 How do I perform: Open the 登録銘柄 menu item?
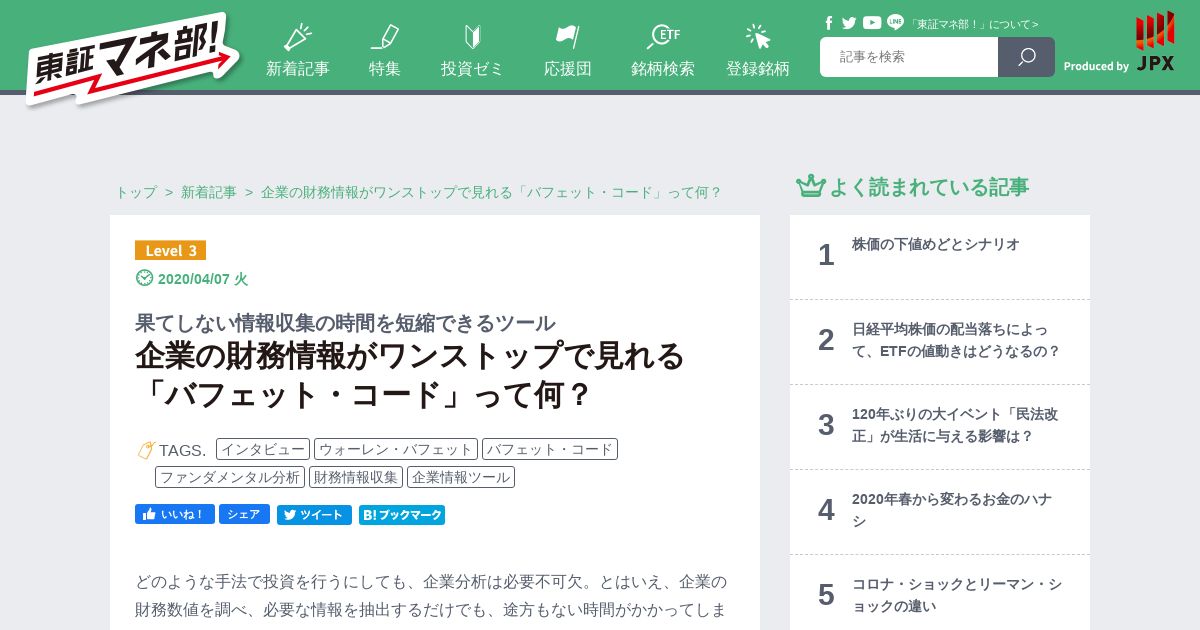click(758, 68)
